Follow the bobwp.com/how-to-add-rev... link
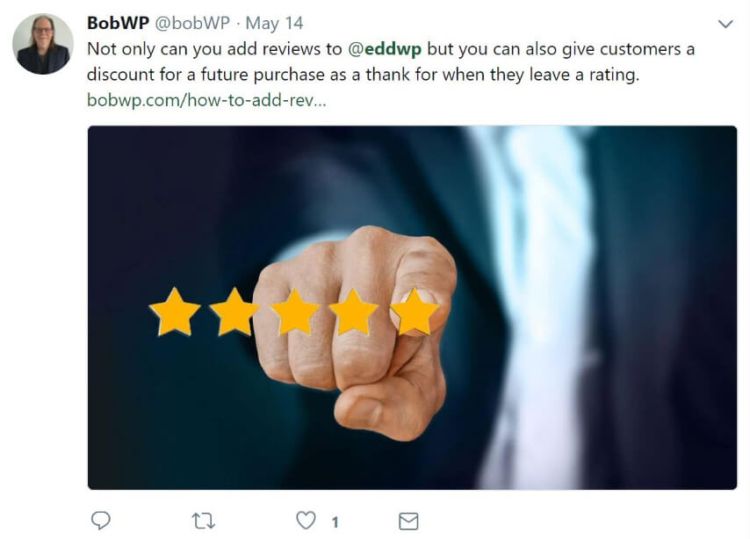The width and height of the screenshot is (750, 539). point(207,100)
